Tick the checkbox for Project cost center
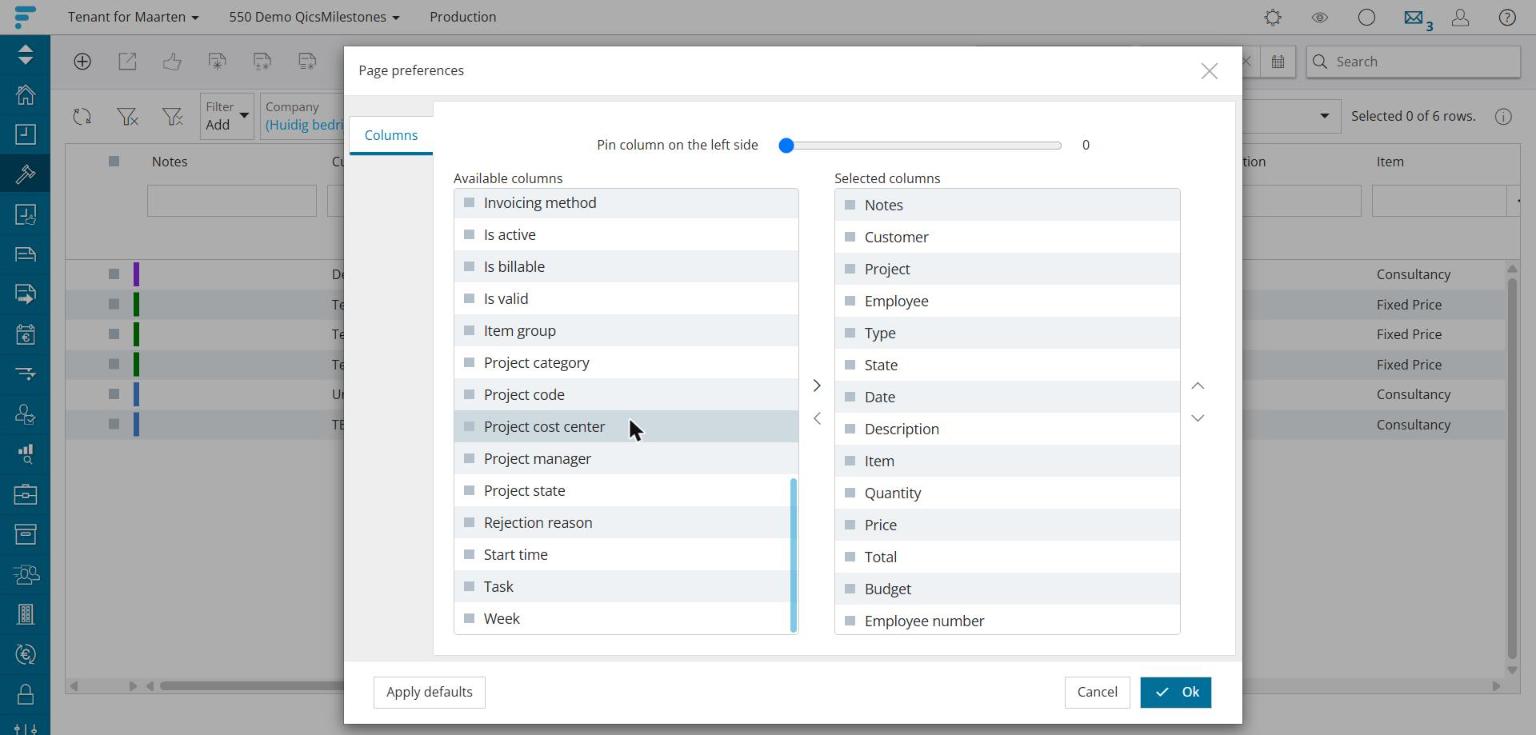 click(x=469, y=427)
